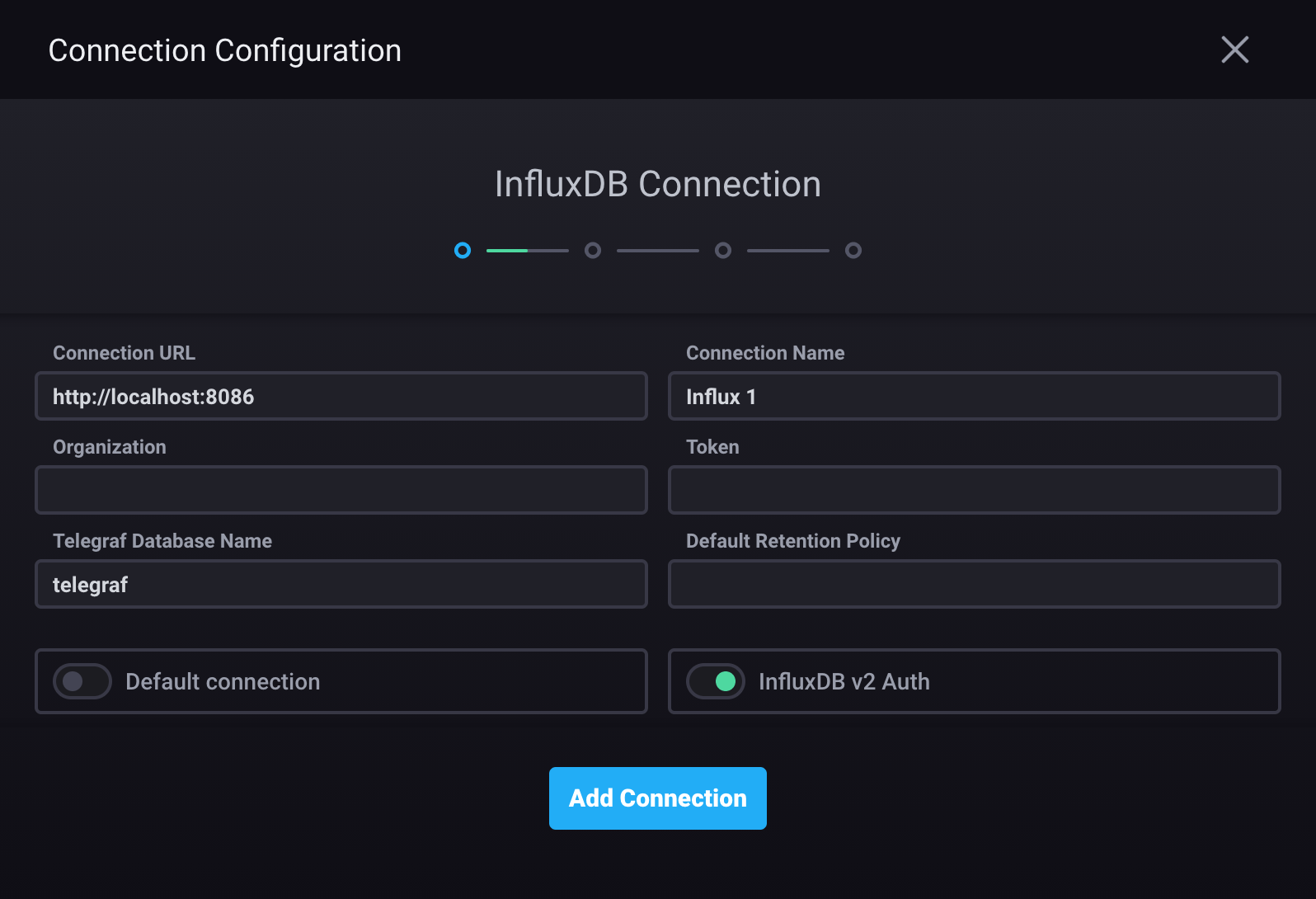The image size is (1316, 899).
Task: Focus the Connection URL input field
Action: [x=341, y=397]
